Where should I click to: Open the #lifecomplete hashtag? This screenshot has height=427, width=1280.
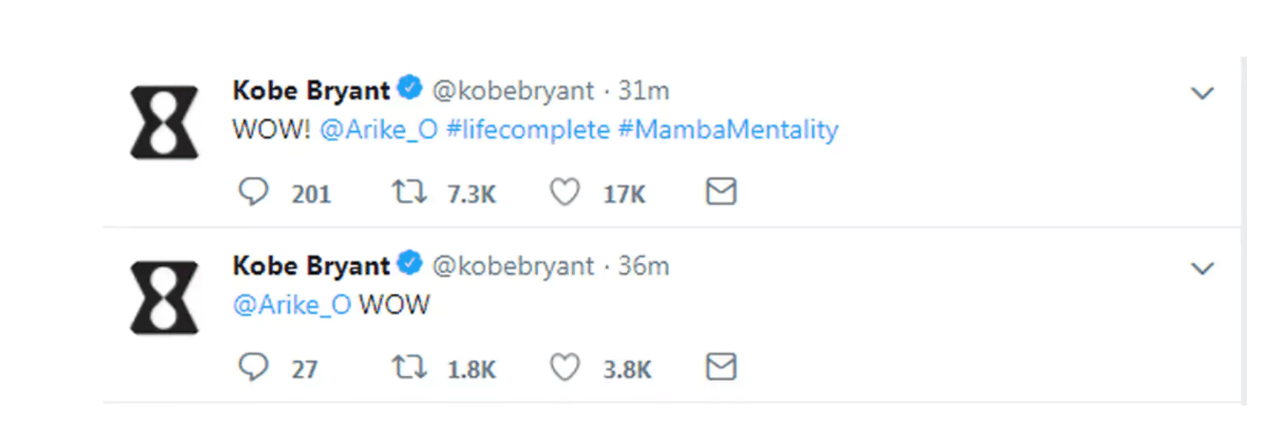[527, 130]
